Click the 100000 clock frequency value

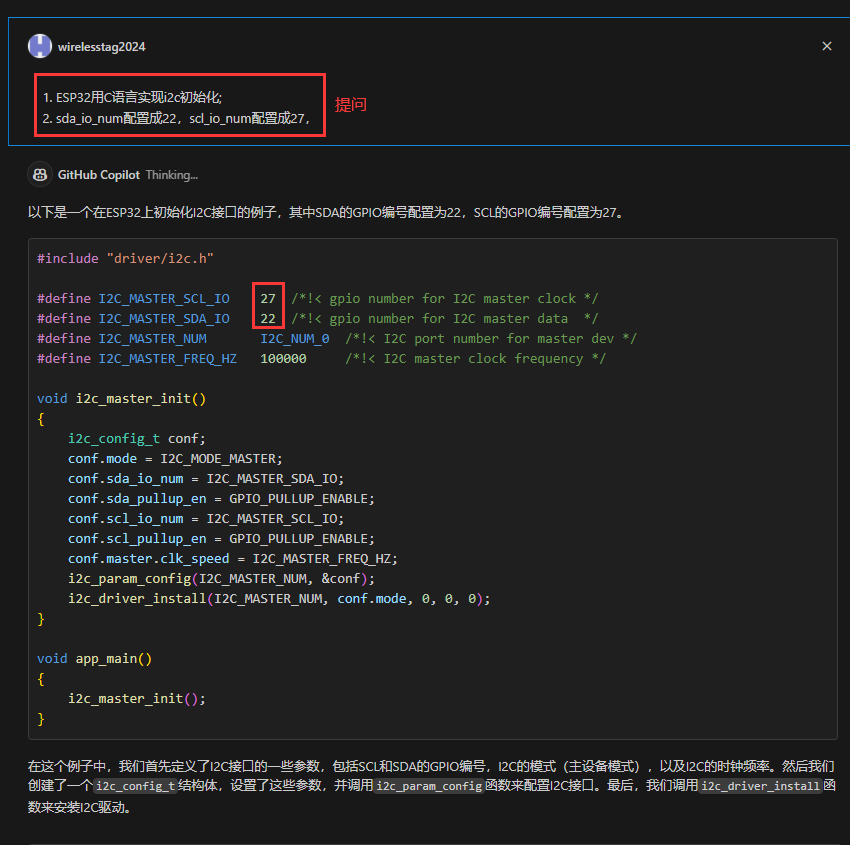point(283,358)
